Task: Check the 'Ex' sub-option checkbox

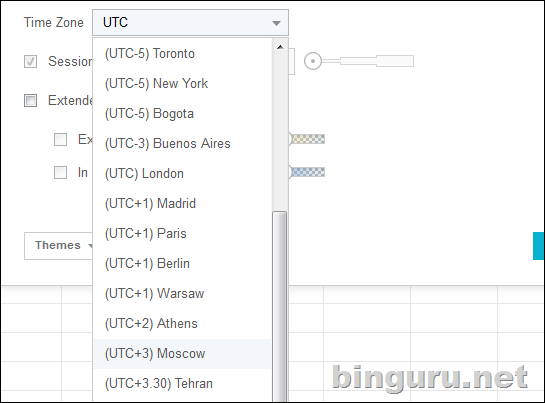Action: (x=60, y=139)
